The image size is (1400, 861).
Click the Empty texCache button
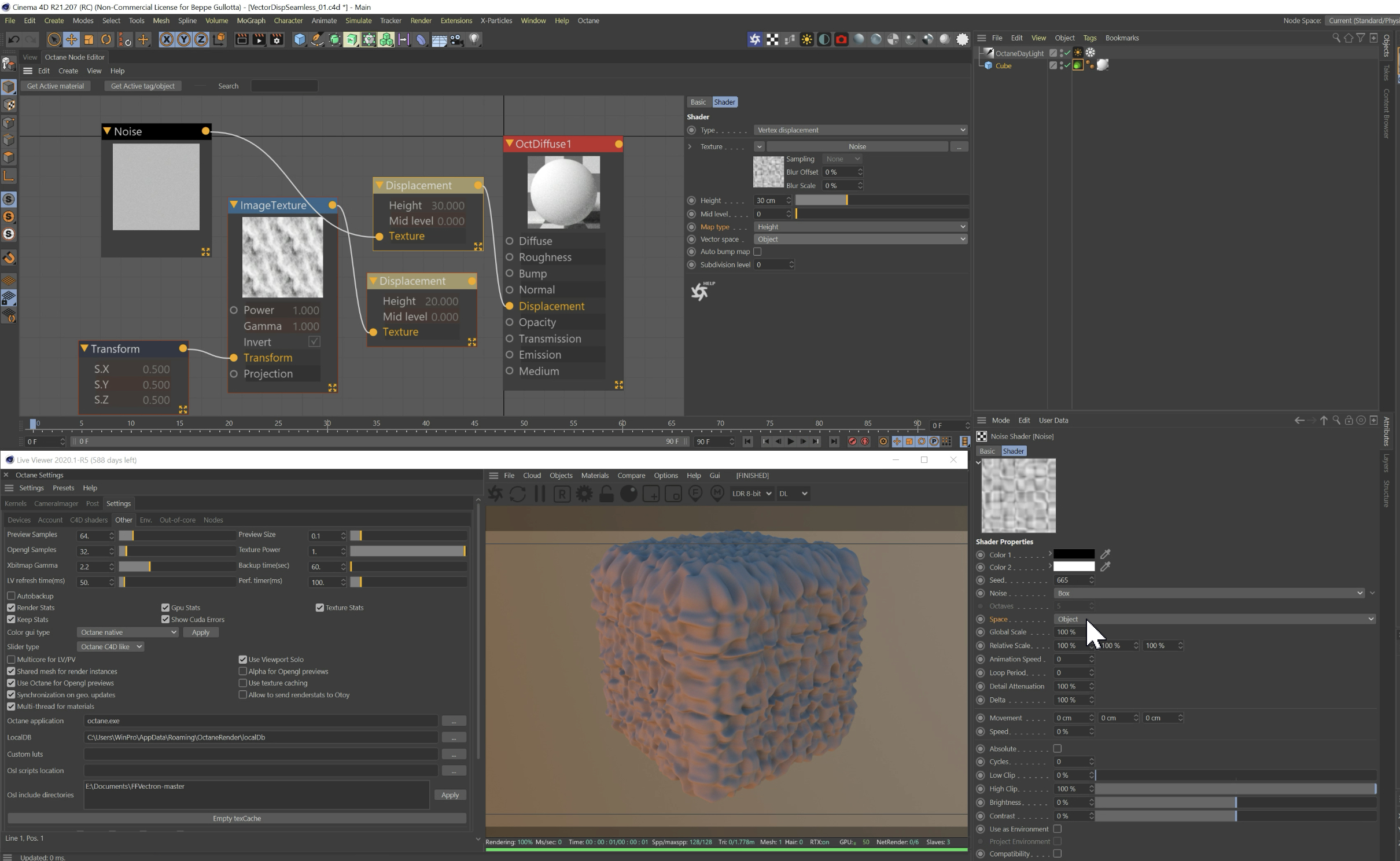click(237, 818)
